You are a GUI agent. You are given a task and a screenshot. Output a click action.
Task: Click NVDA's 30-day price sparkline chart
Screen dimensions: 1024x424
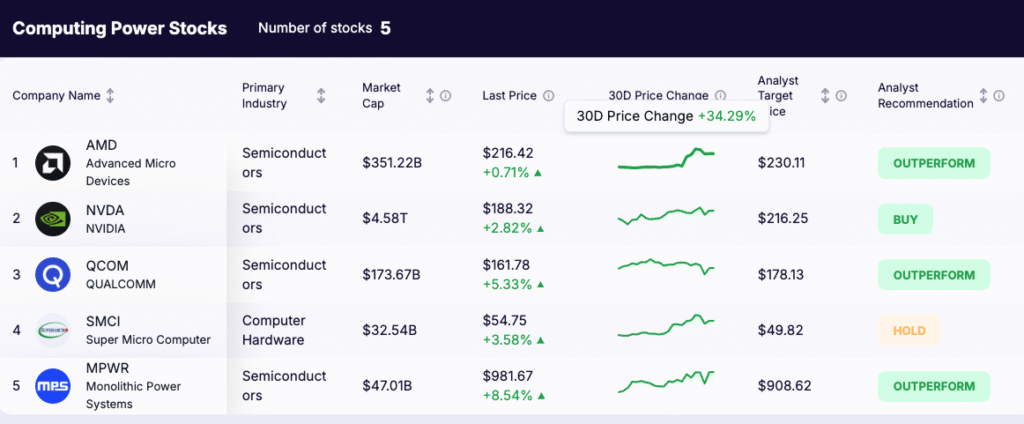point(666,216)
